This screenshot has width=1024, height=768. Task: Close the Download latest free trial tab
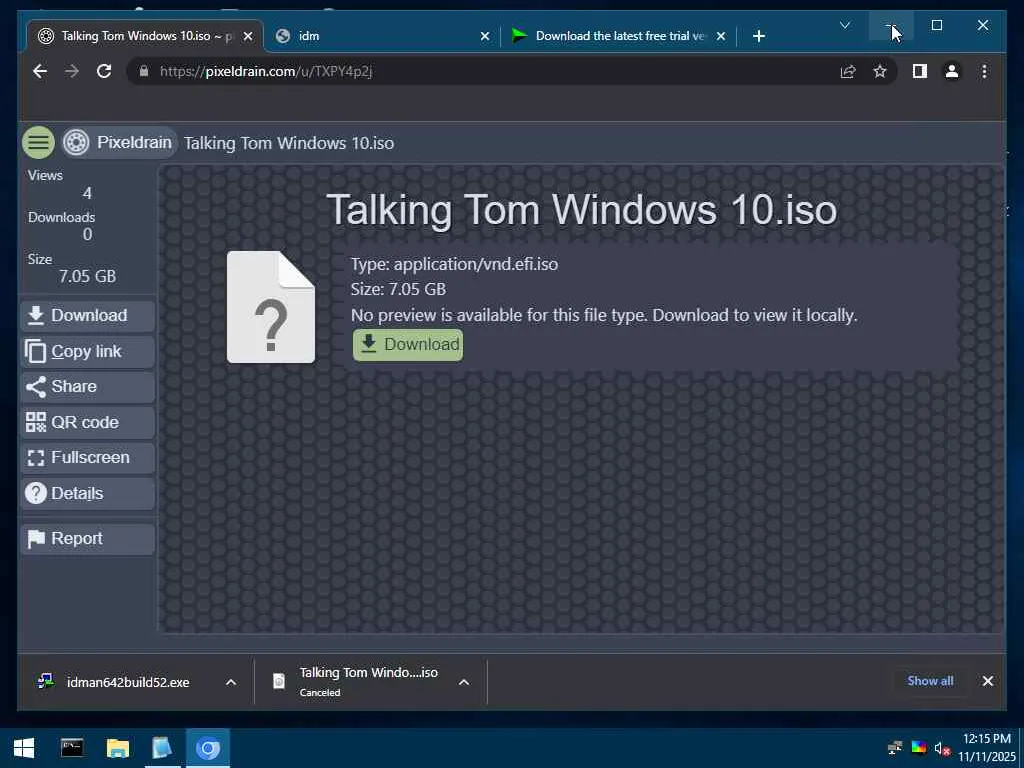[x=721, y=37]
